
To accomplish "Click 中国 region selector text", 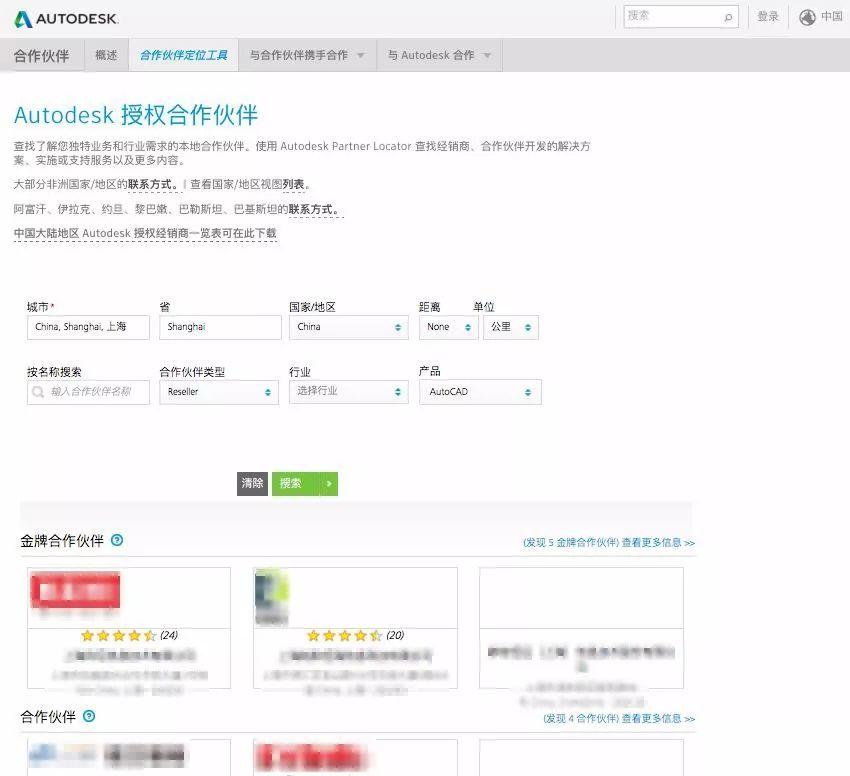I will click(832, 17).
